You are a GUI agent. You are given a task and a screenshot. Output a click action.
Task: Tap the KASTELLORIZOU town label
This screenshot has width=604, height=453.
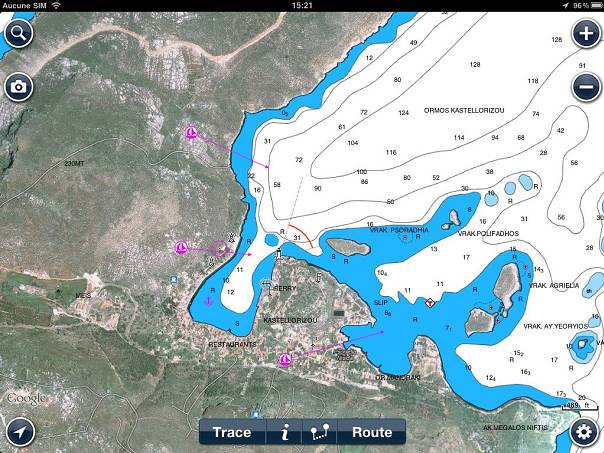pyautogui.click(x=289, y=320)
